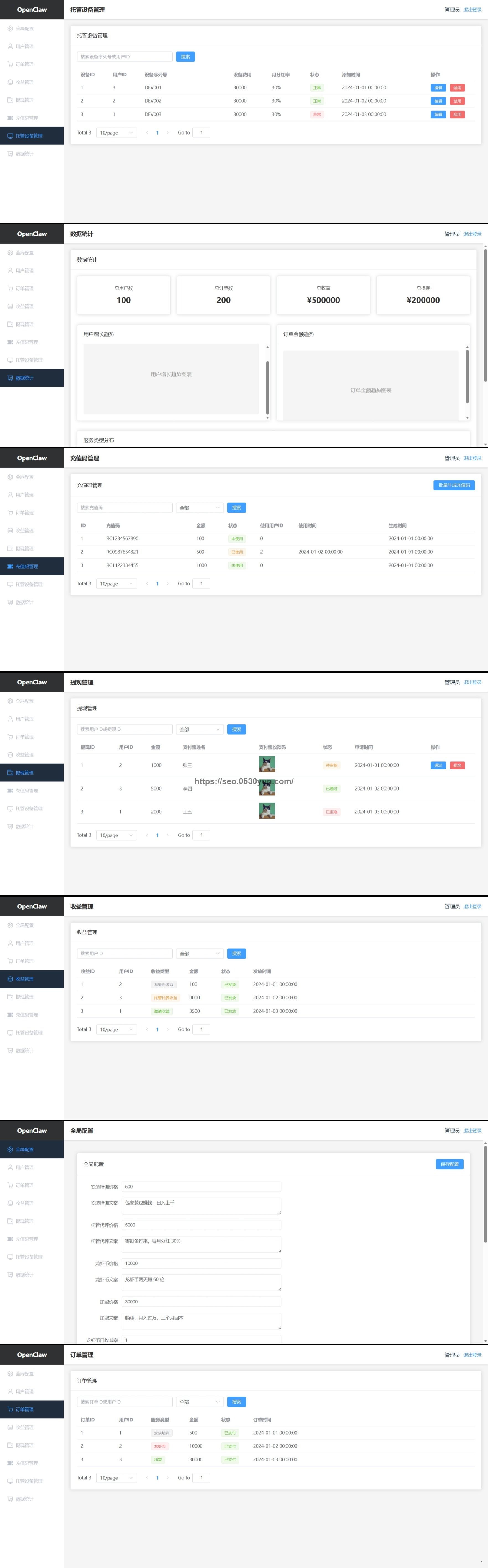
Task: Click 批量生成充值码 button
Action: [x=454, y=485]
